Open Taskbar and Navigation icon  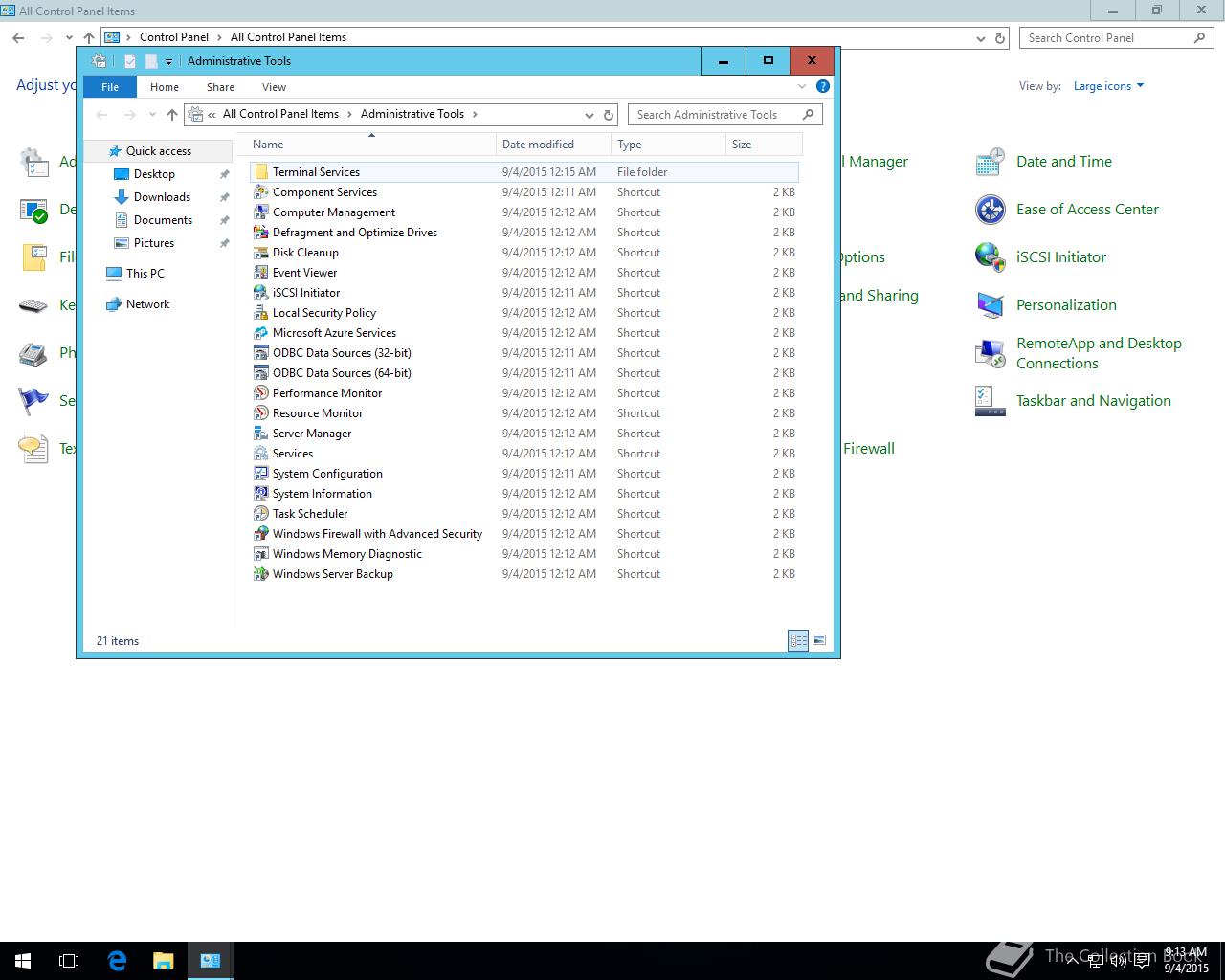(x=990, y=401)
